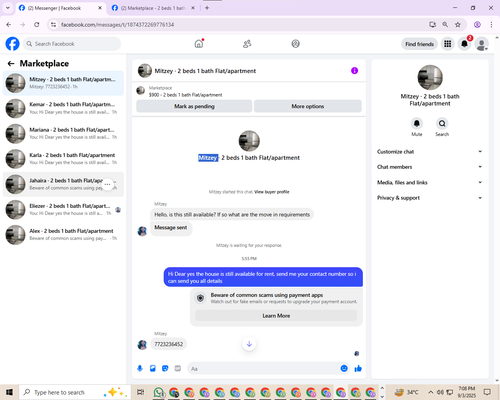The height and width of the screenshot is (400, 500).
Task: Click Find friends button
Action: coord(419,44)
